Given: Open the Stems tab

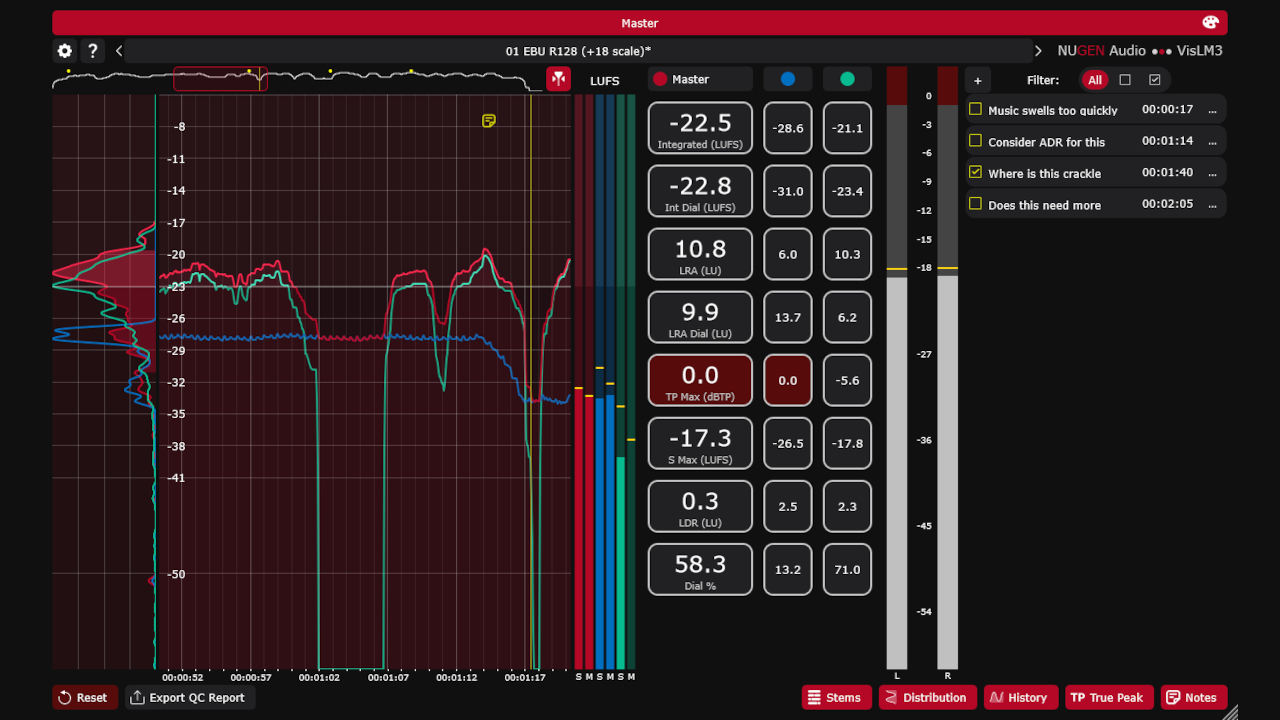Looking at the screenshot, I should tap(836, 697).
